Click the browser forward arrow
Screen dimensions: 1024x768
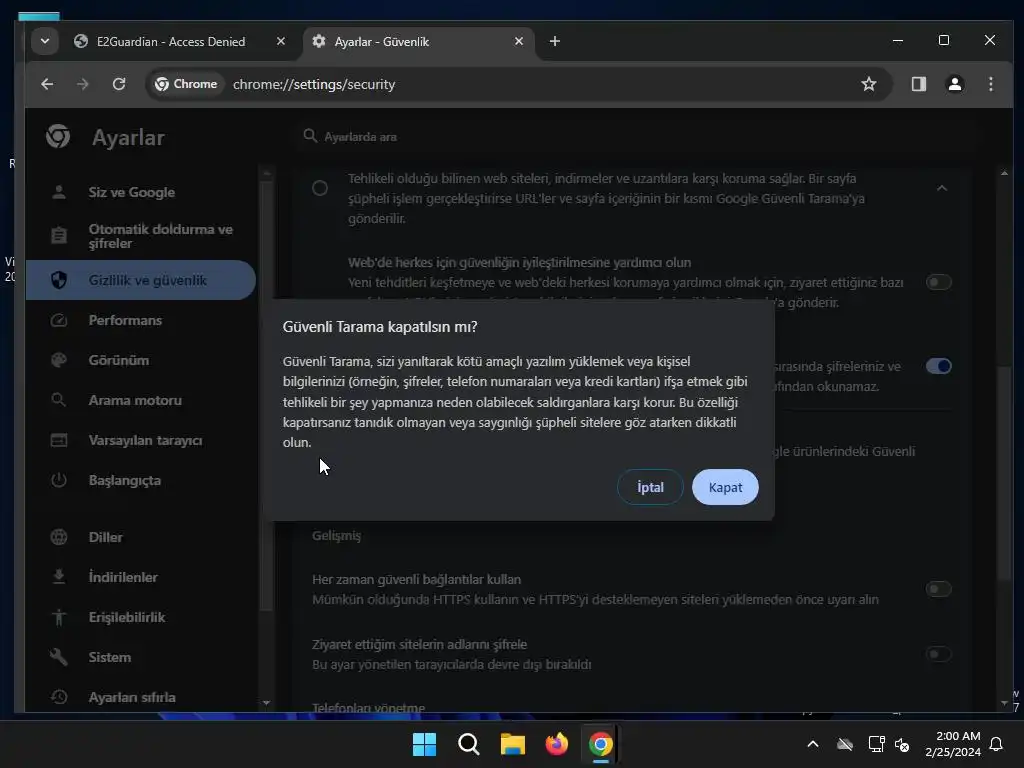click(82, 84)
